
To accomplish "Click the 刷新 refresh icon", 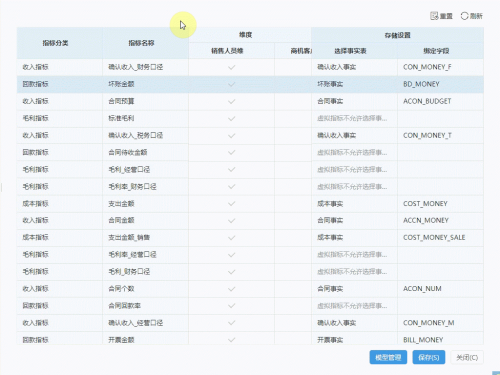I will pos(465,16).
